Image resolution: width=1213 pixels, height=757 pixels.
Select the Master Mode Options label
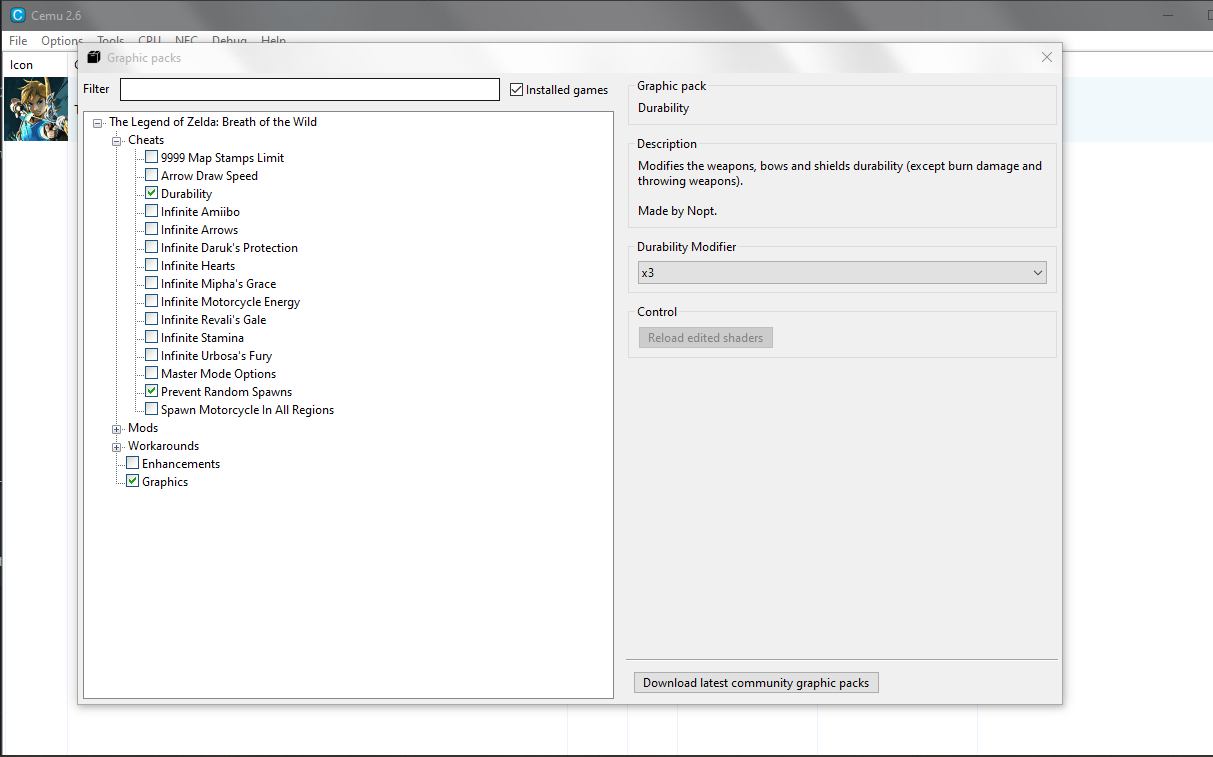point(218,373)
